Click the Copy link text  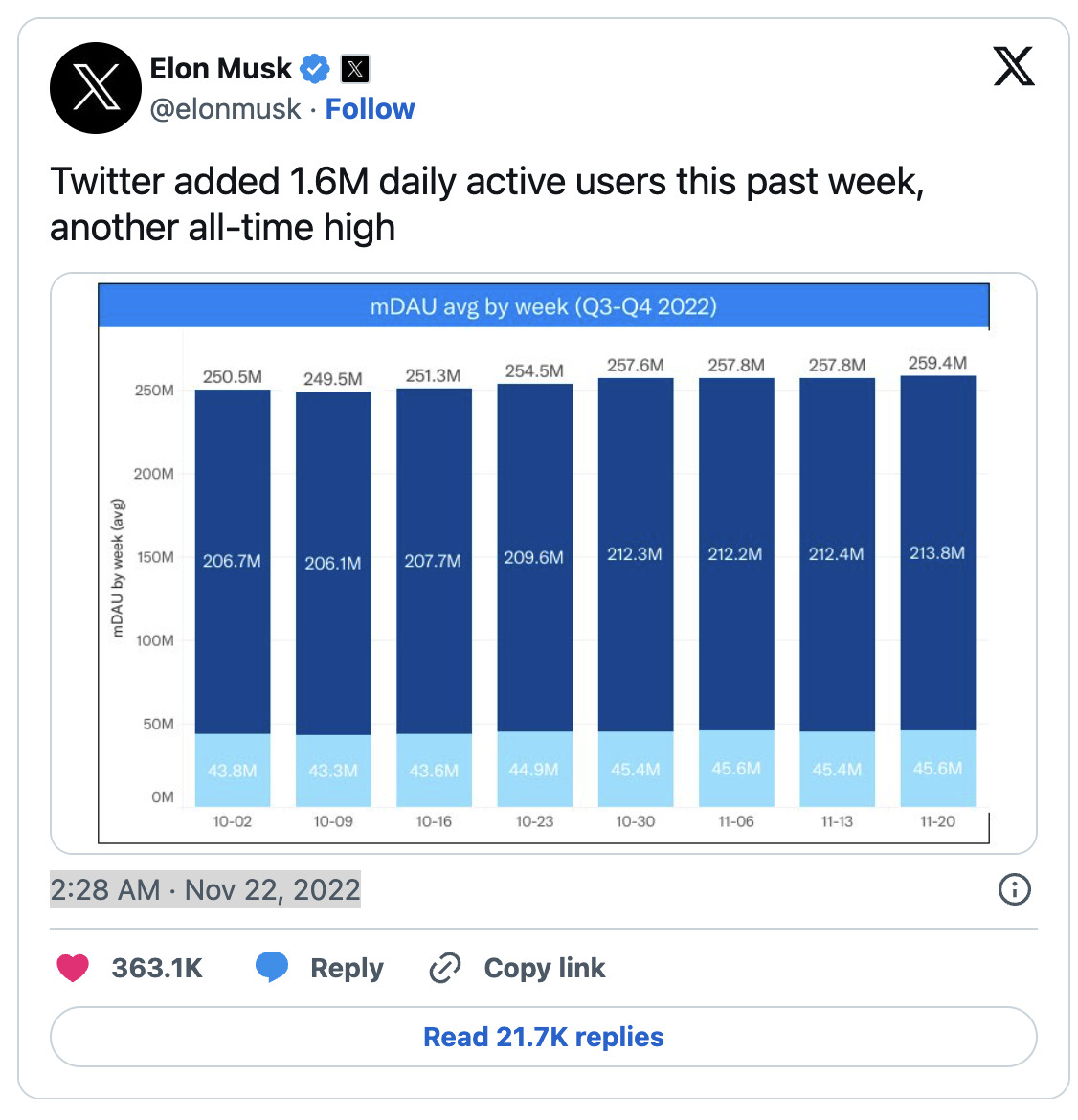(545, 969)
